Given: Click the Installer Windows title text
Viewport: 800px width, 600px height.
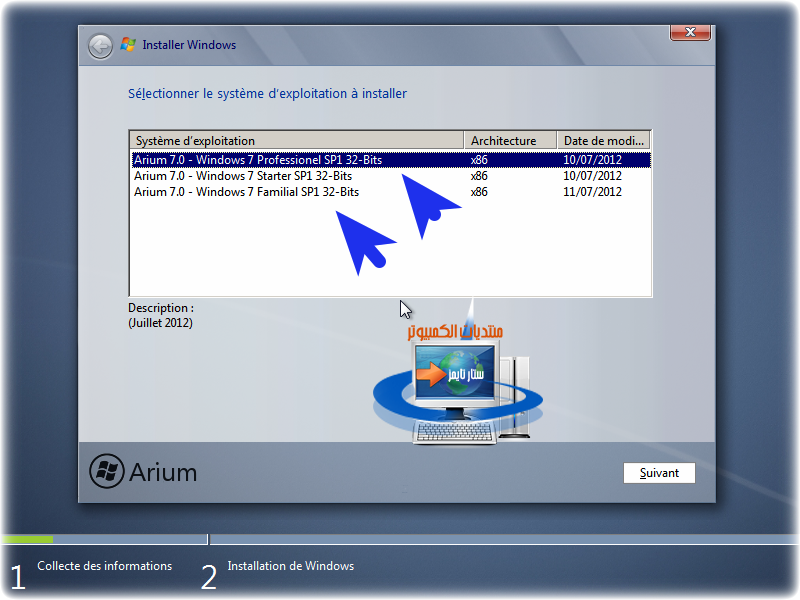Looking at the screenshot, I should [x=189, y=45].
